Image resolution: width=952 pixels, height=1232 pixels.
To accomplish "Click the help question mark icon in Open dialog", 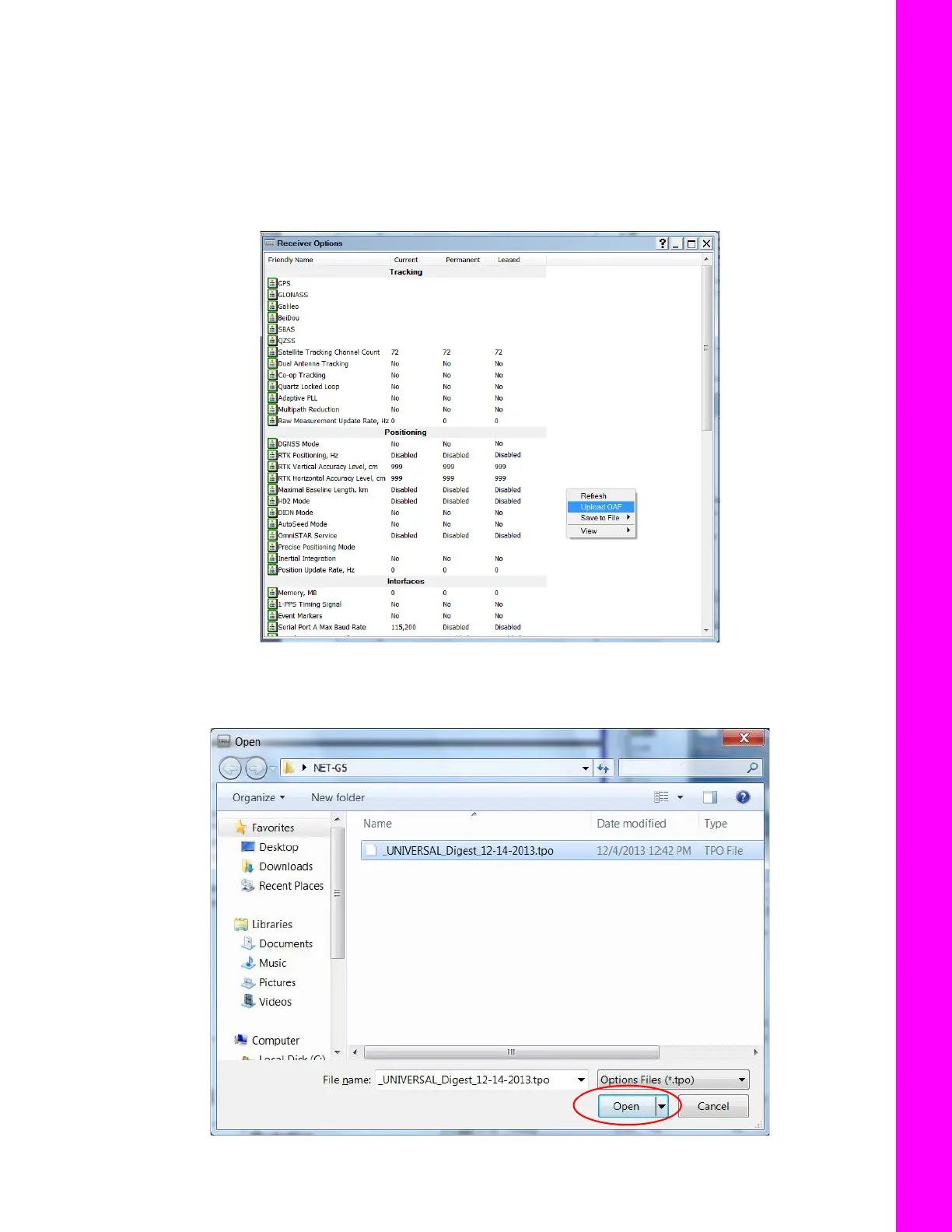I will [x=743, y=797].
